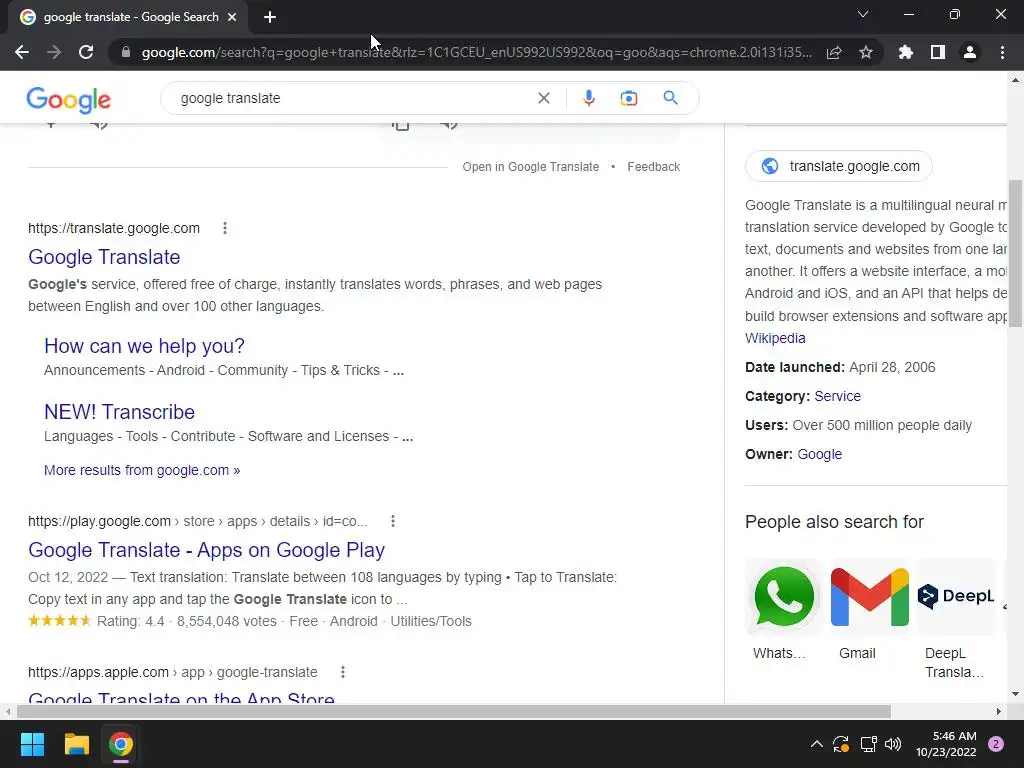The height and width of the screenshot is (768, 1024).
Task: Click the scroll-down arrow of the vertical scrollbar
Action: pos(1015,694)
